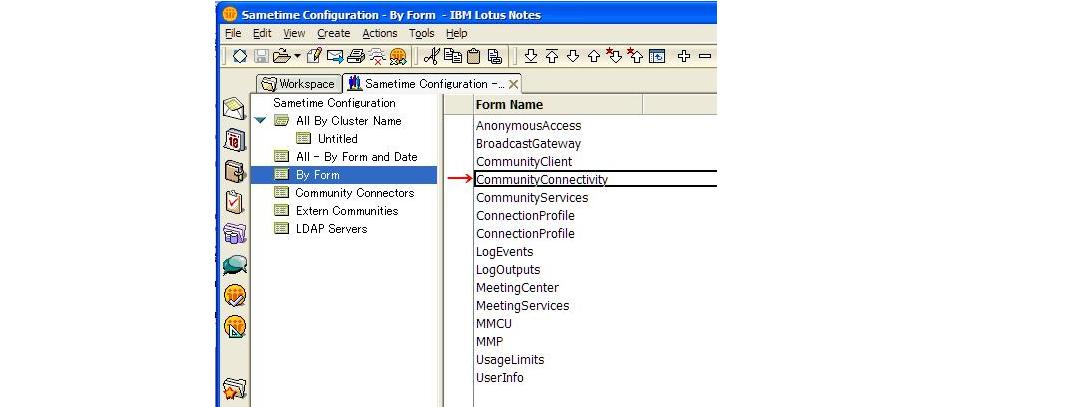Select the CommunityClient document row
Image resolution: width=1079 pixels, height=407 pixels.
(595, 162)
